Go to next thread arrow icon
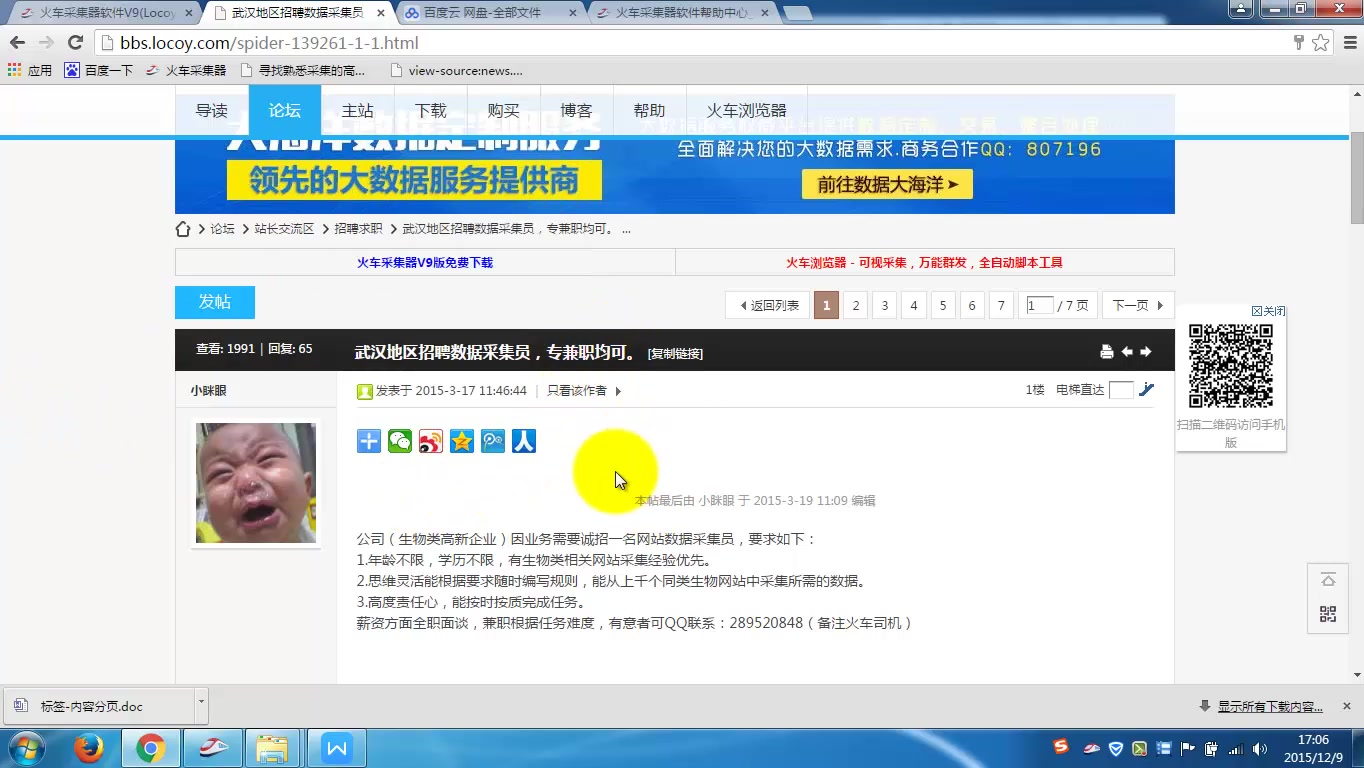 1146,351
